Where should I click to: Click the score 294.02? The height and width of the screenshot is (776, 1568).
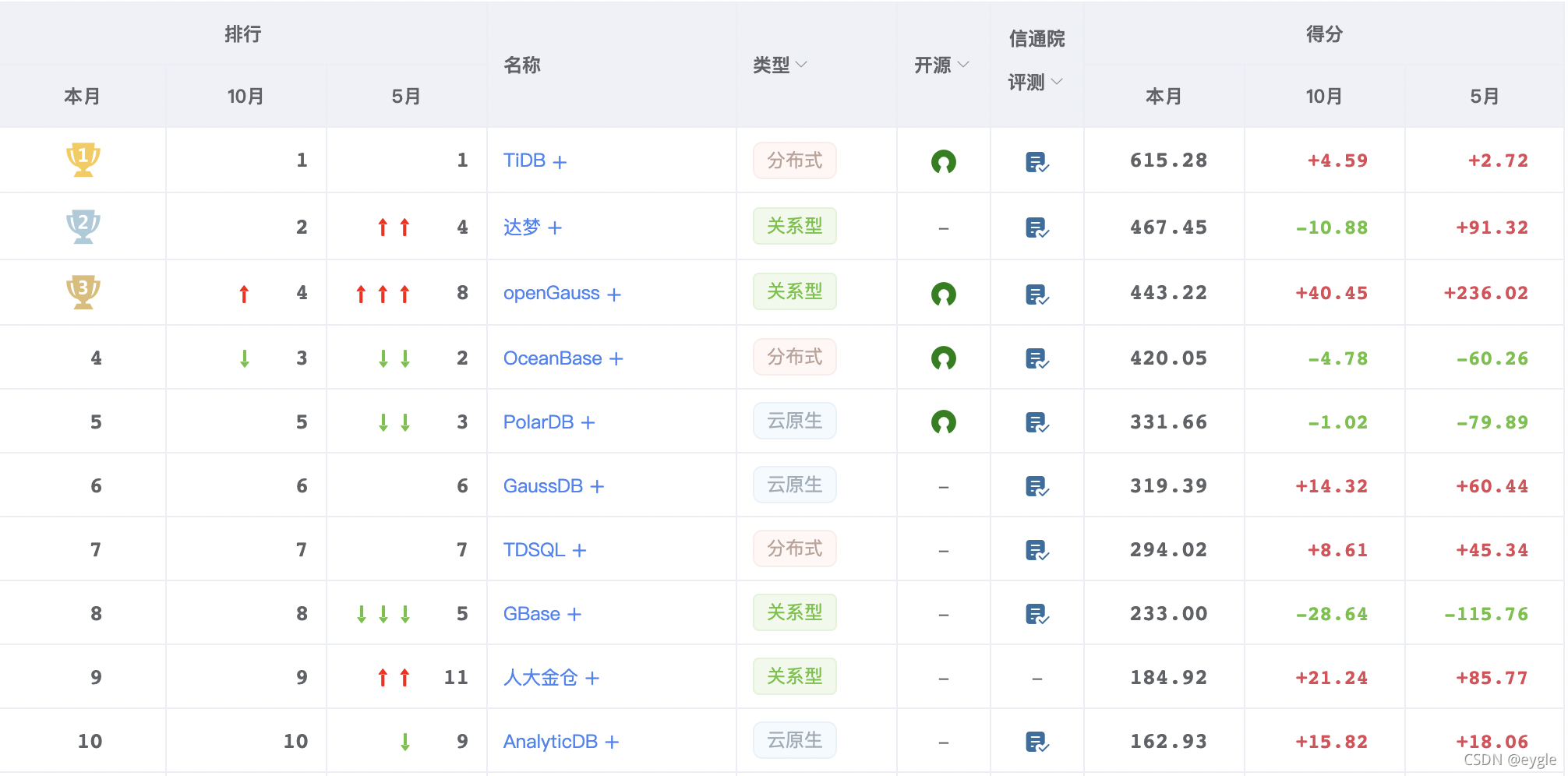(1168, 550)
